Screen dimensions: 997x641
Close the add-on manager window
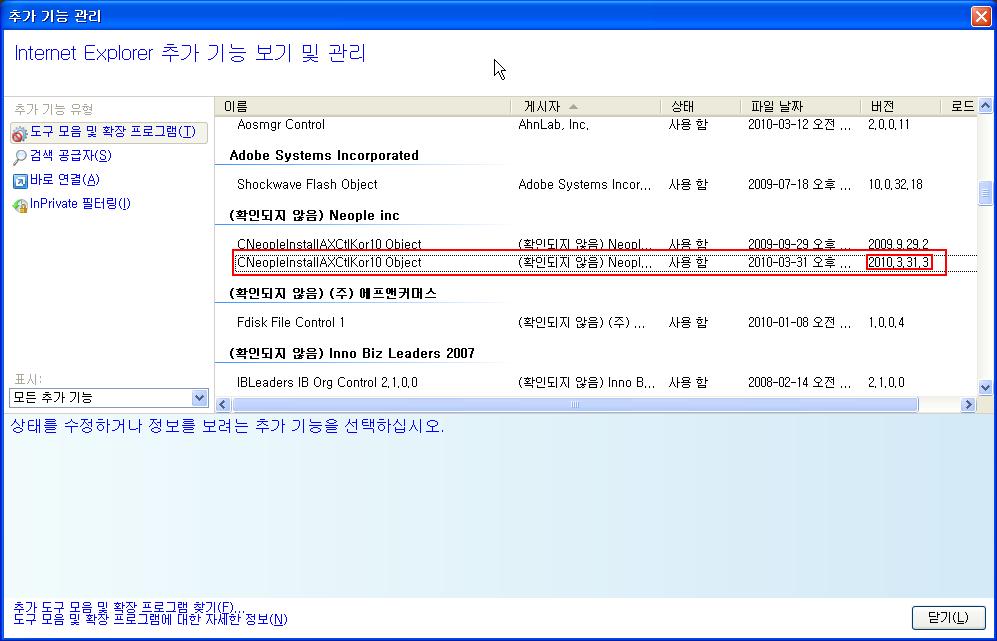980,16
